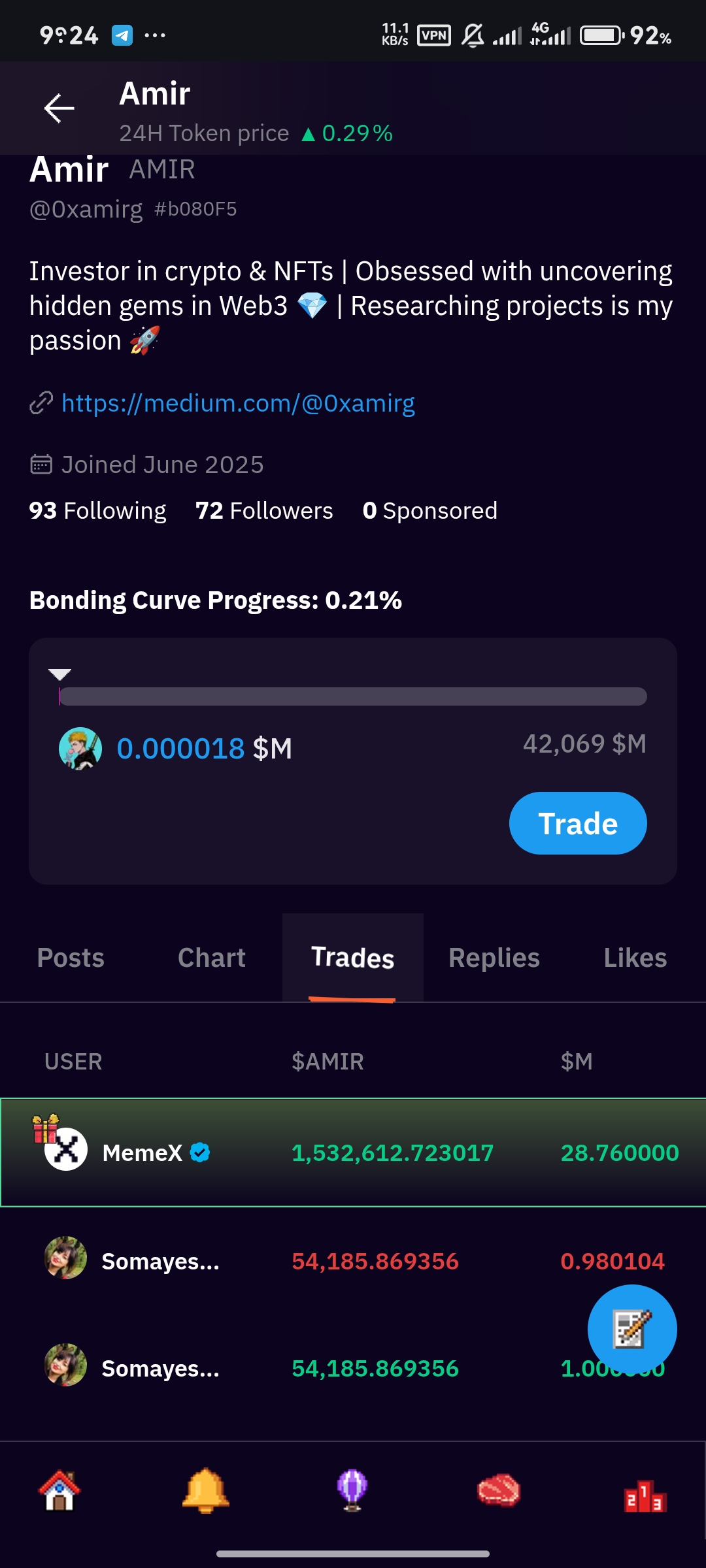This screenshot has width=706, height=1568.
Task: Switch to the Posts tab
Action: tap(71, 958)
